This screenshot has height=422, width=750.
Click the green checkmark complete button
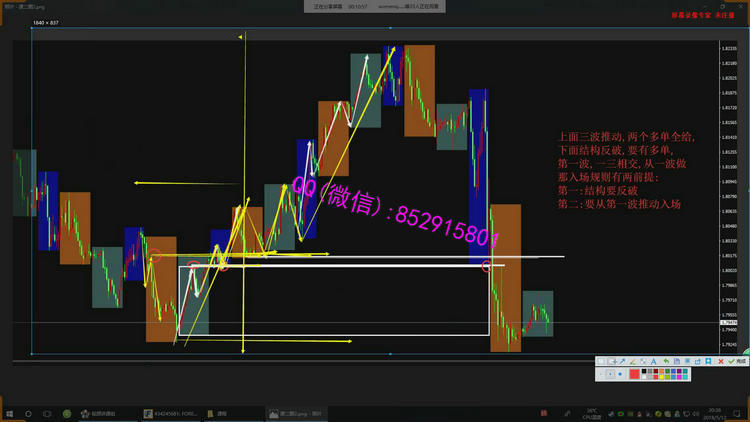pyautogui.click(x=735, y=361)
